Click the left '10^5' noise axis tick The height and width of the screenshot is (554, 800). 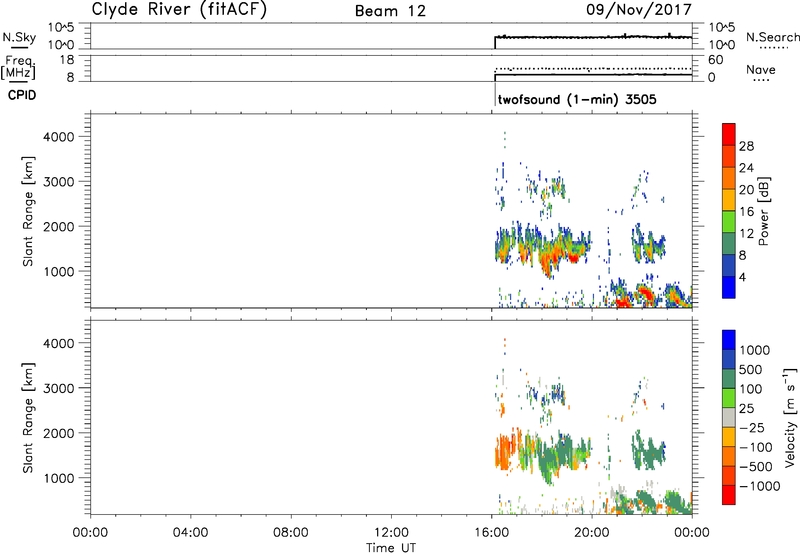[x=61, y=28]
